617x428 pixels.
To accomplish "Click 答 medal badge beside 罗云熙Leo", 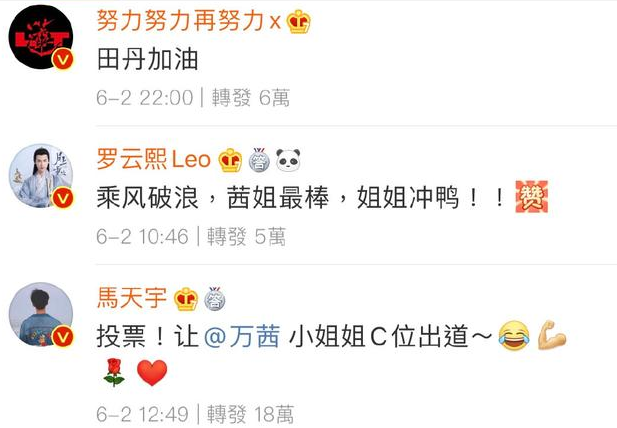I will point(259,160).
